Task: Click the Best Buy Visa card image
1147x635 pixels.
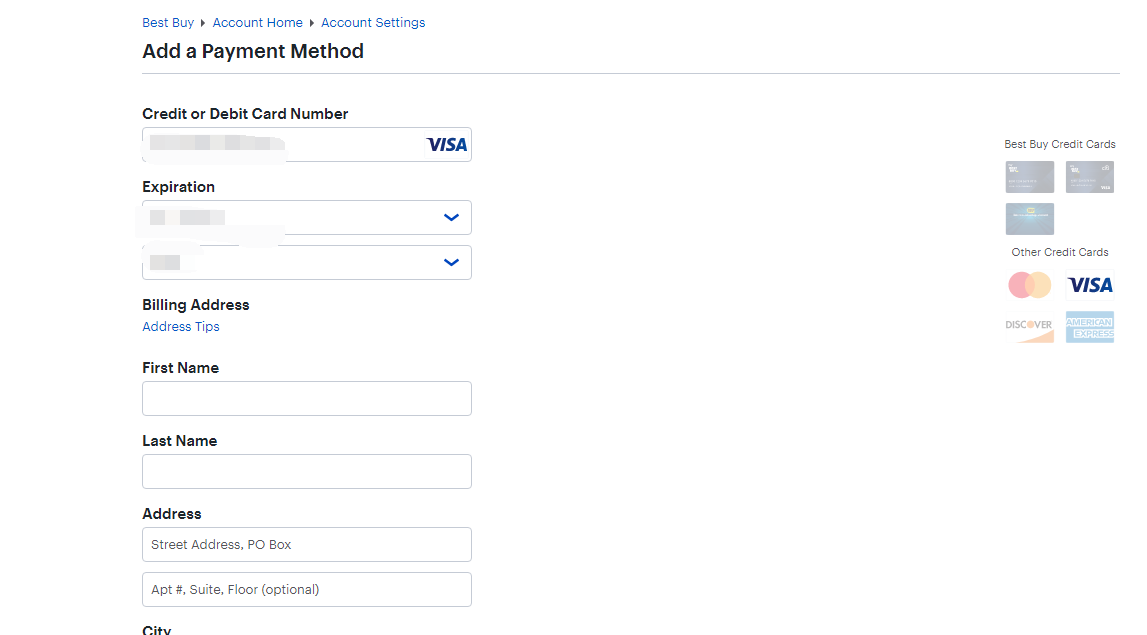Action: (1089, 177)
